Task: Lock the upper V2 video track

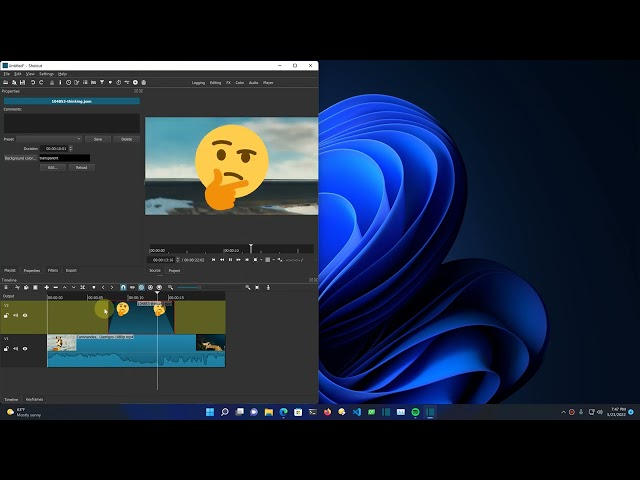Action: tap(6, 316)
